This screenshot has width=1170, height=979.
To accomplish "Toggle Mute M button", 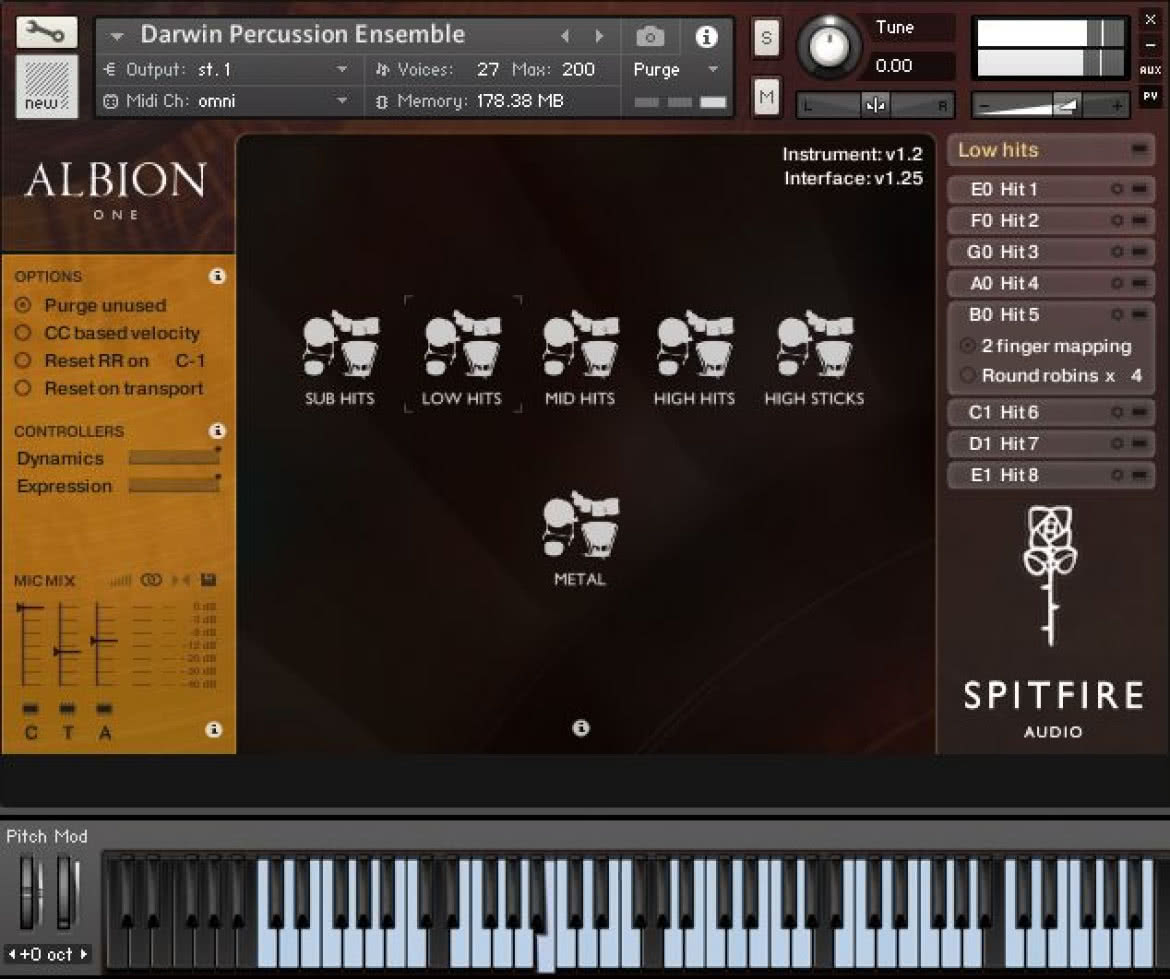I will pyautogui.click(x=766, y=96).
